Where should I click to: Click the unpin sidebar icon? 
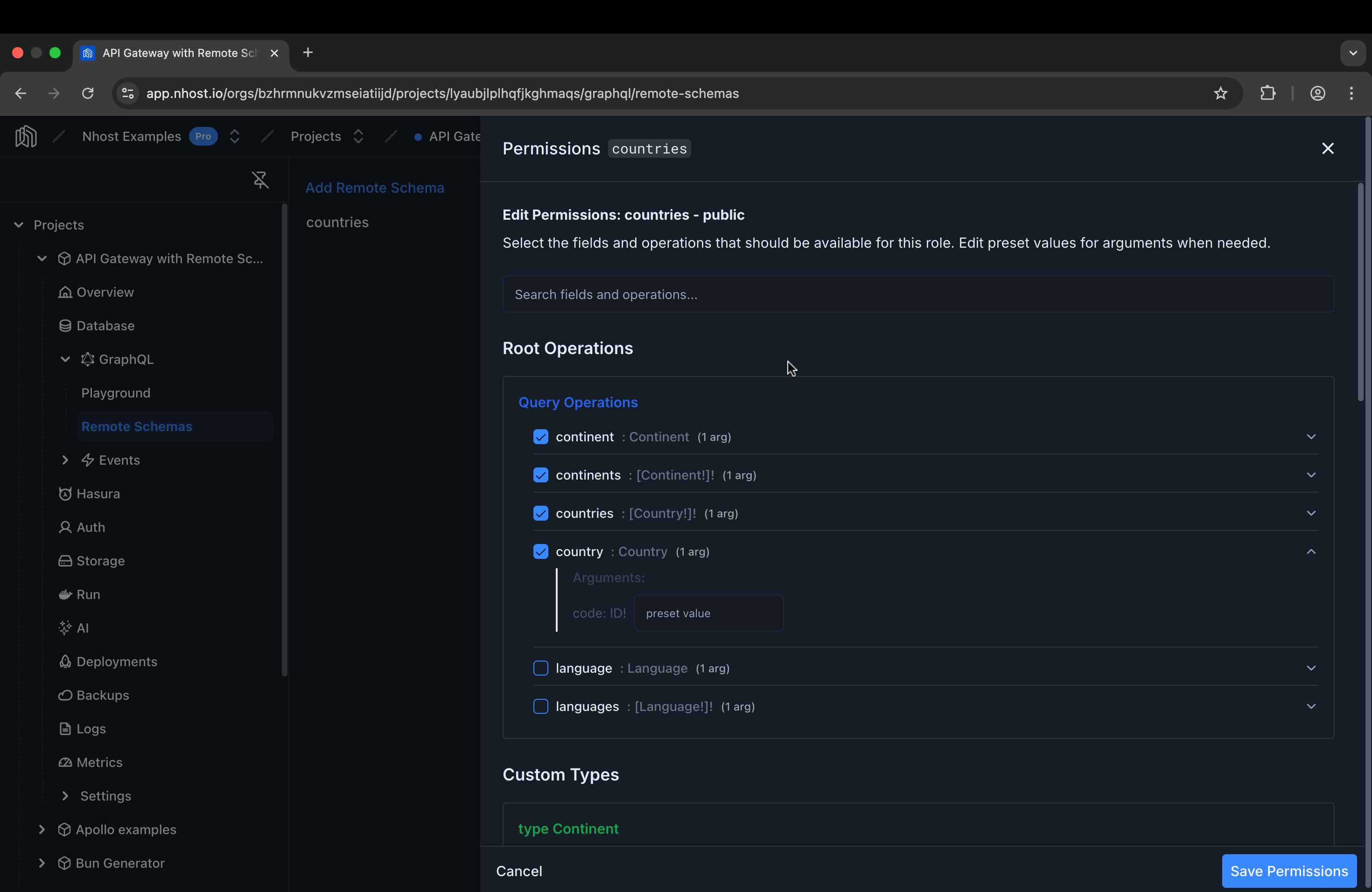click(260, 180)
